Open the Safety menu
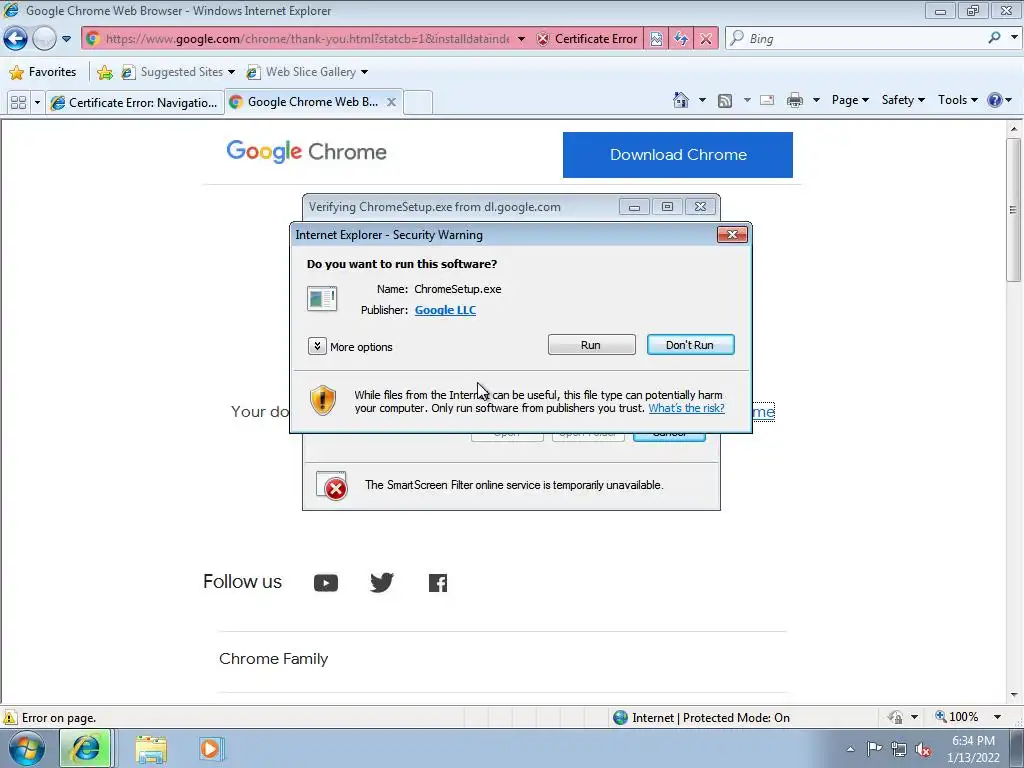 (x=903, y=100)
